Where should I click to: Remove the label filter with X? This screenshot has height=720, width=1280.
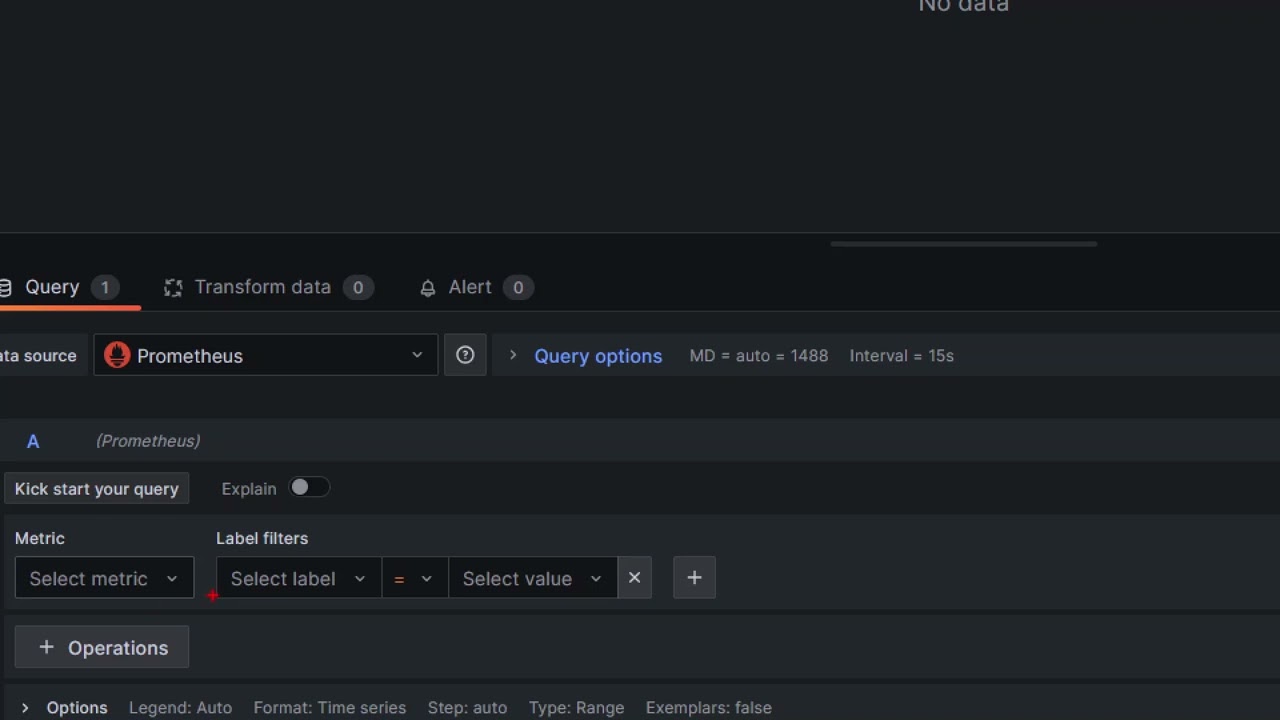634,578
